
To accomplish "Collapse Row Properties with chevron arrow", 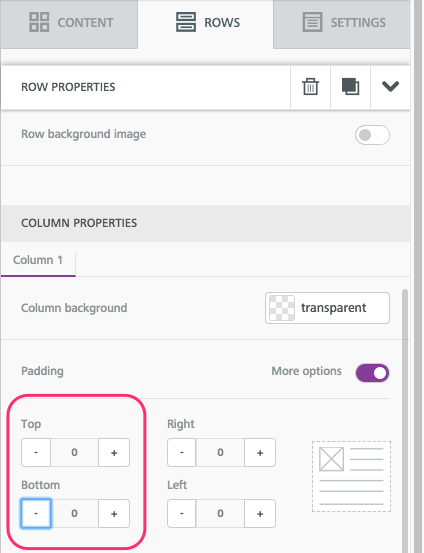I will coord(390,87).
